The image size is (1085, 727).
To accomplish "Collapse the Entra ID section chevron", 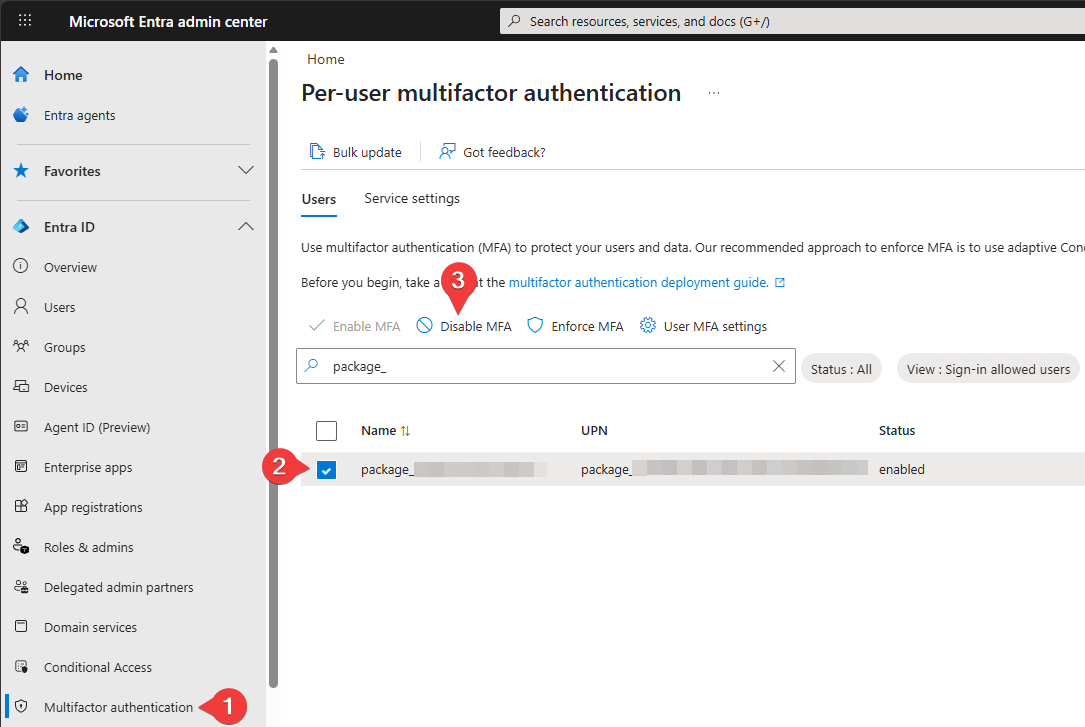I will (x=245, y=226).
